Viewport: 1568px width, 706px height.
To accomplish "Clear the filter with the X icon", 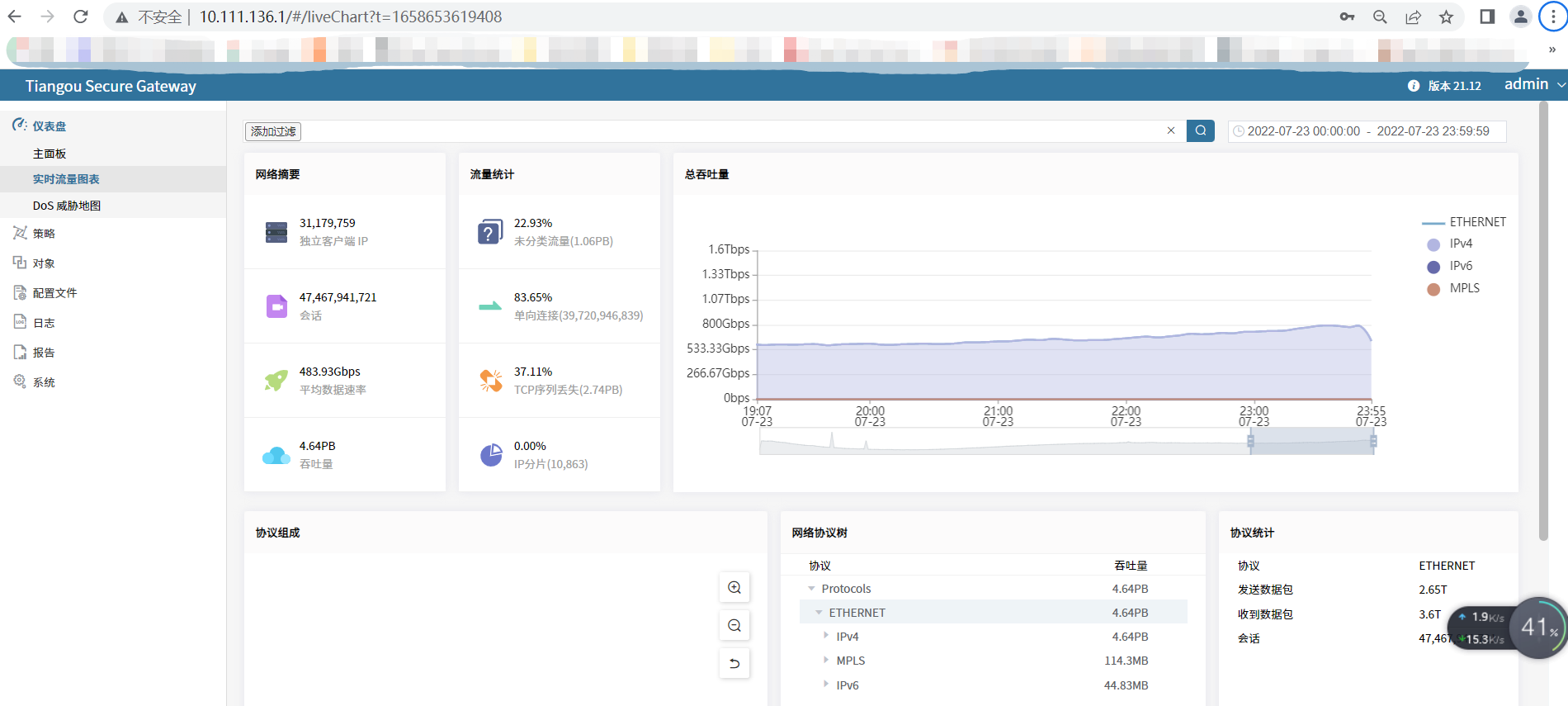I will 1170,130.
